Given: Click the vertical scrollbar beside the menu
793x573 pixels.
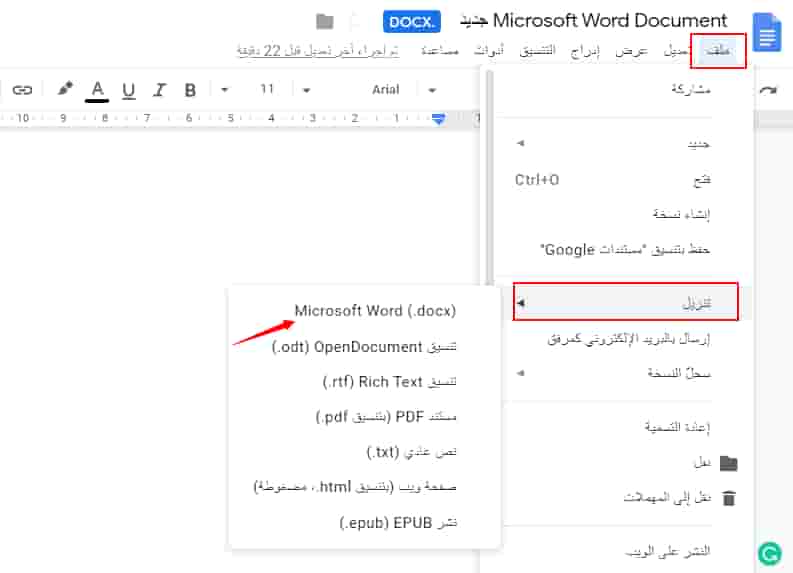Looking at the screenshot, I should (x=489, y=177).
